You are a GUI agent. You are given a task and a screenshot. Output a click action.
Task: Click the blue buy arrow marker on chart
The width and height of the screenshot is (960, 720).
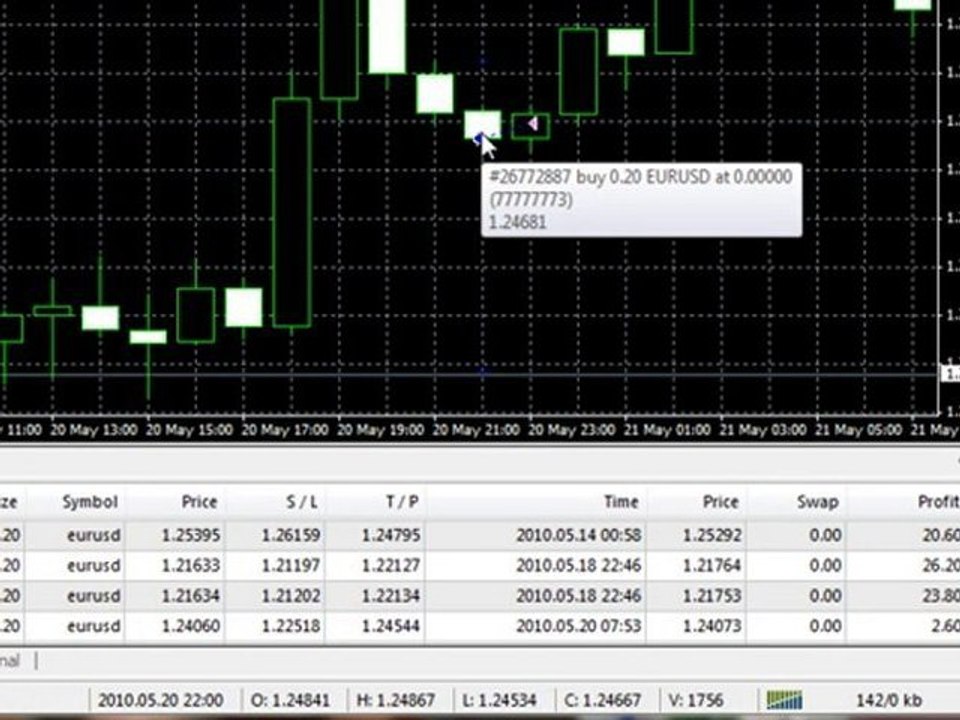pyautogui.click(x=479, y=138)
